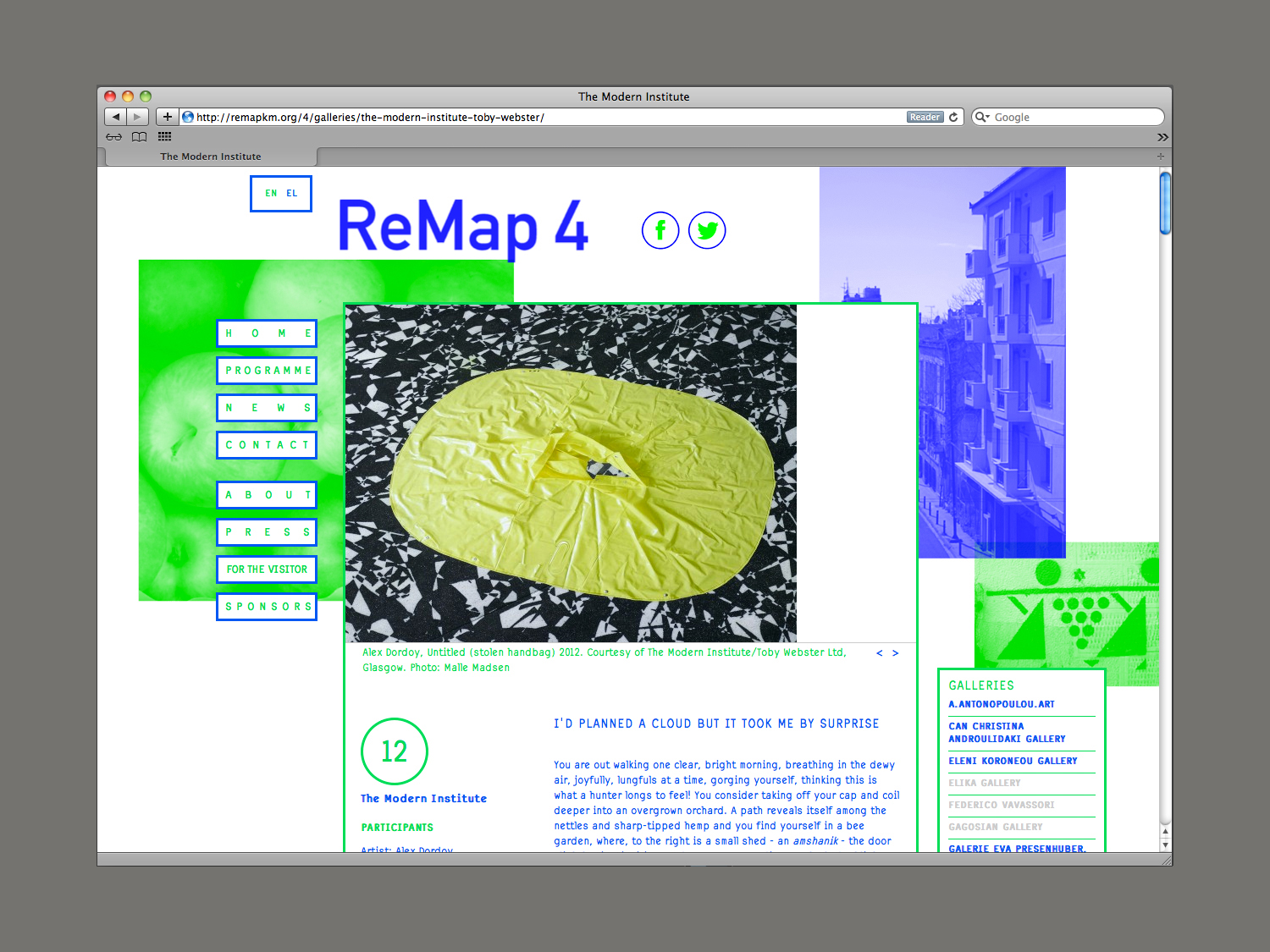
Task: Click the image caption Alex Dordoy text
Action: [x=605, y=660]
